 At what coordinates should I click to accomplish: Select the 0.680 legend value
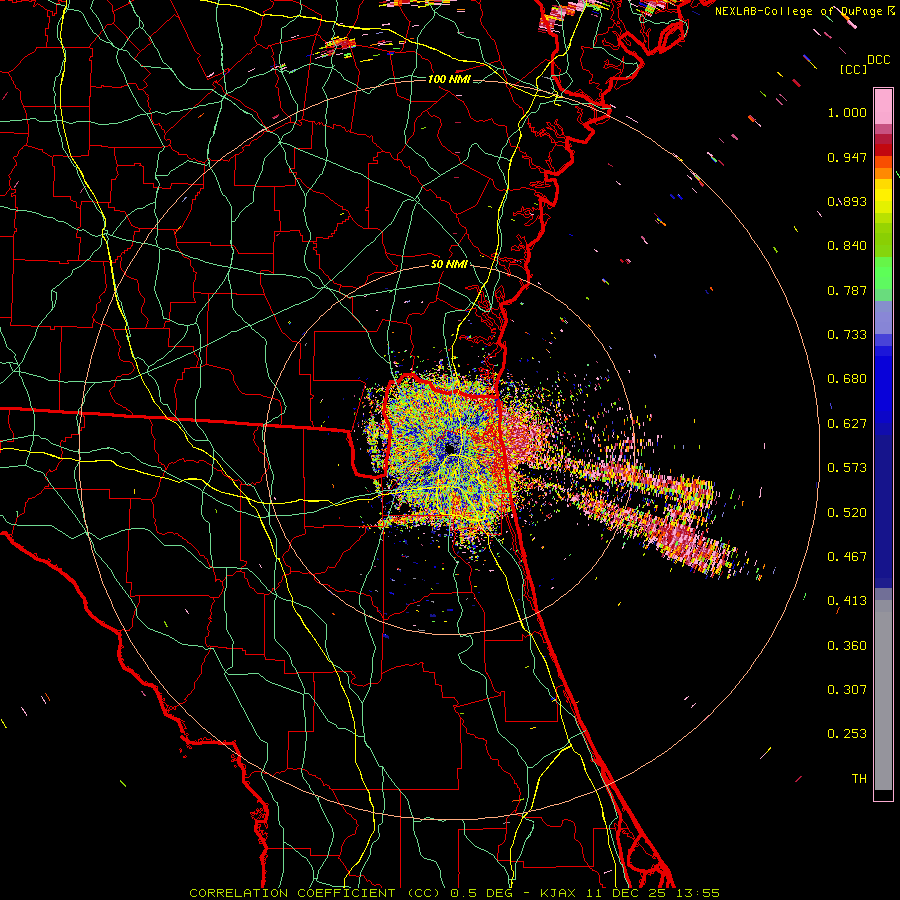click(847, 379)
